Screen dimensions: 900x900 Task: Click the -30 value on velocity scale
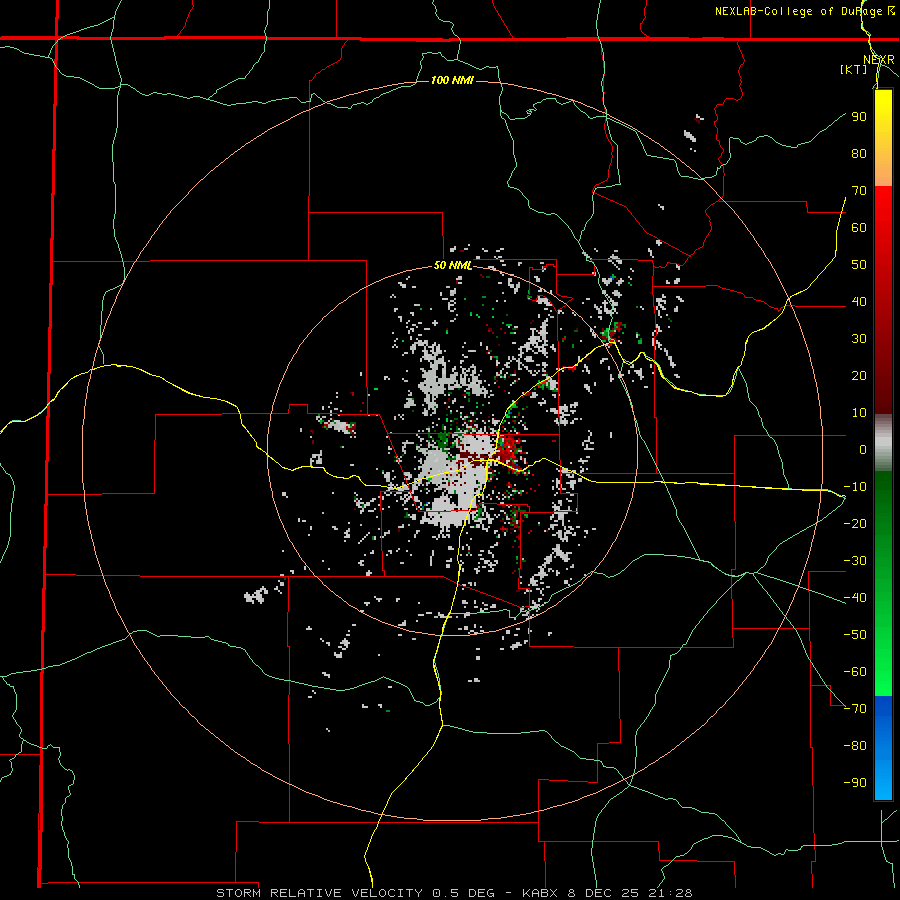point(855,561)
